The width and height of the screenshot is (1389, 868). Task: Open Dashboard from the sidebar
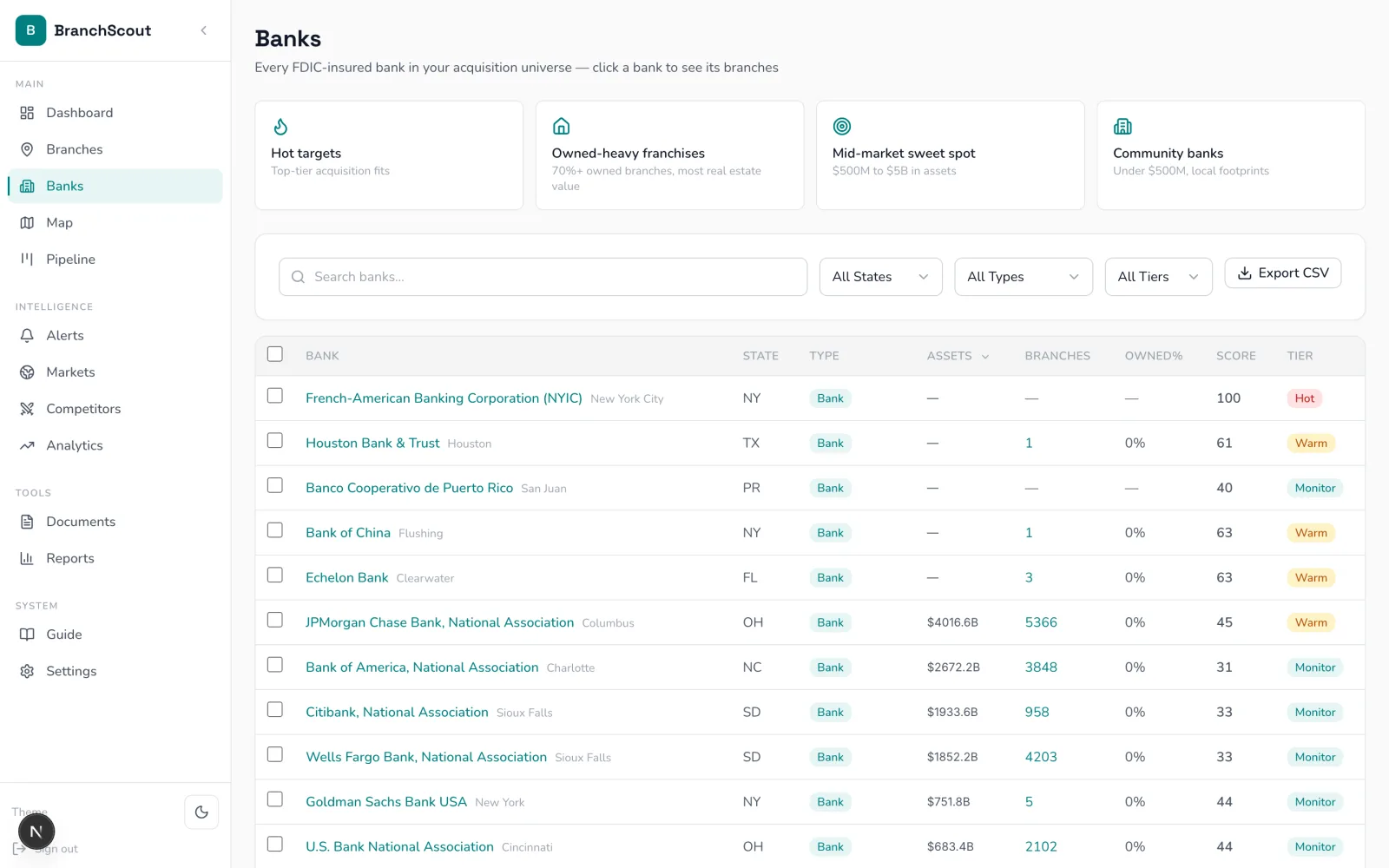coord(115,113)
